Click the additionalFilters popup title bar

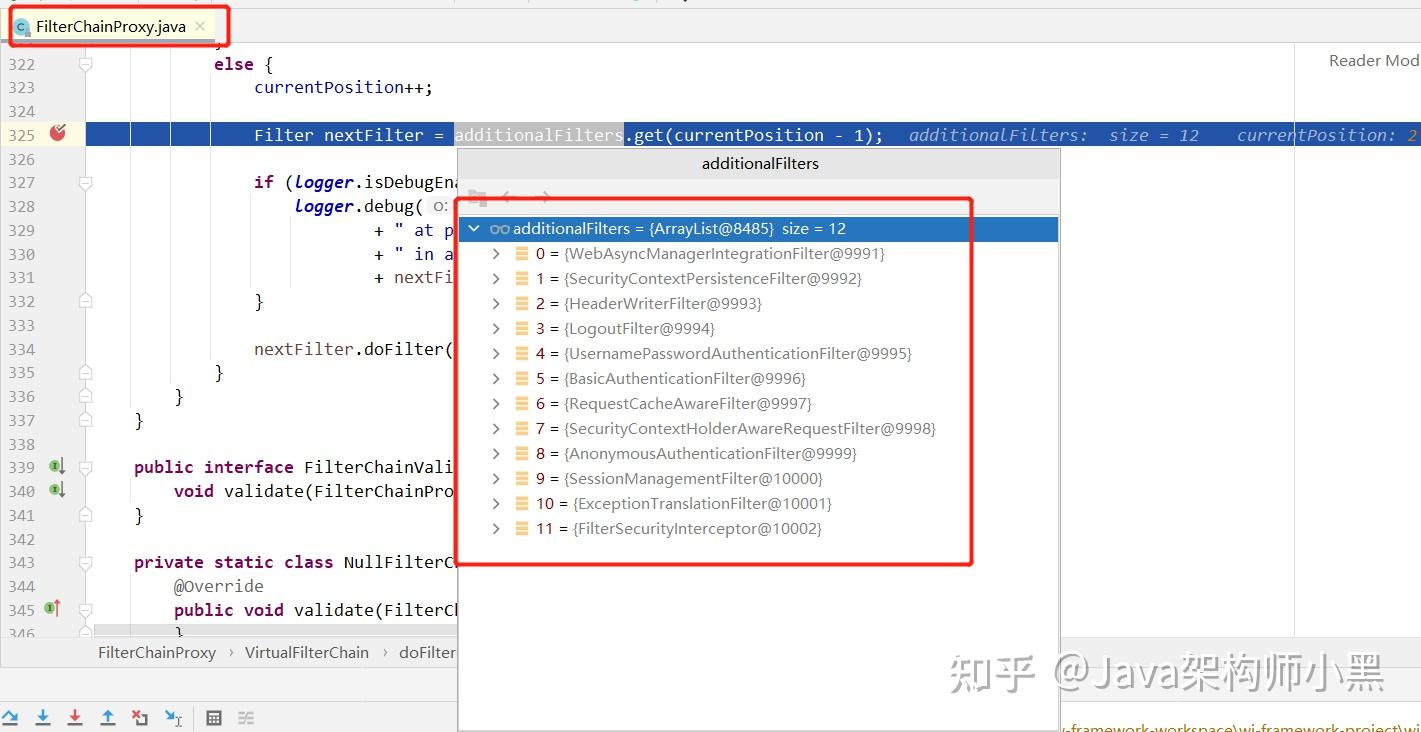point(760,164)
